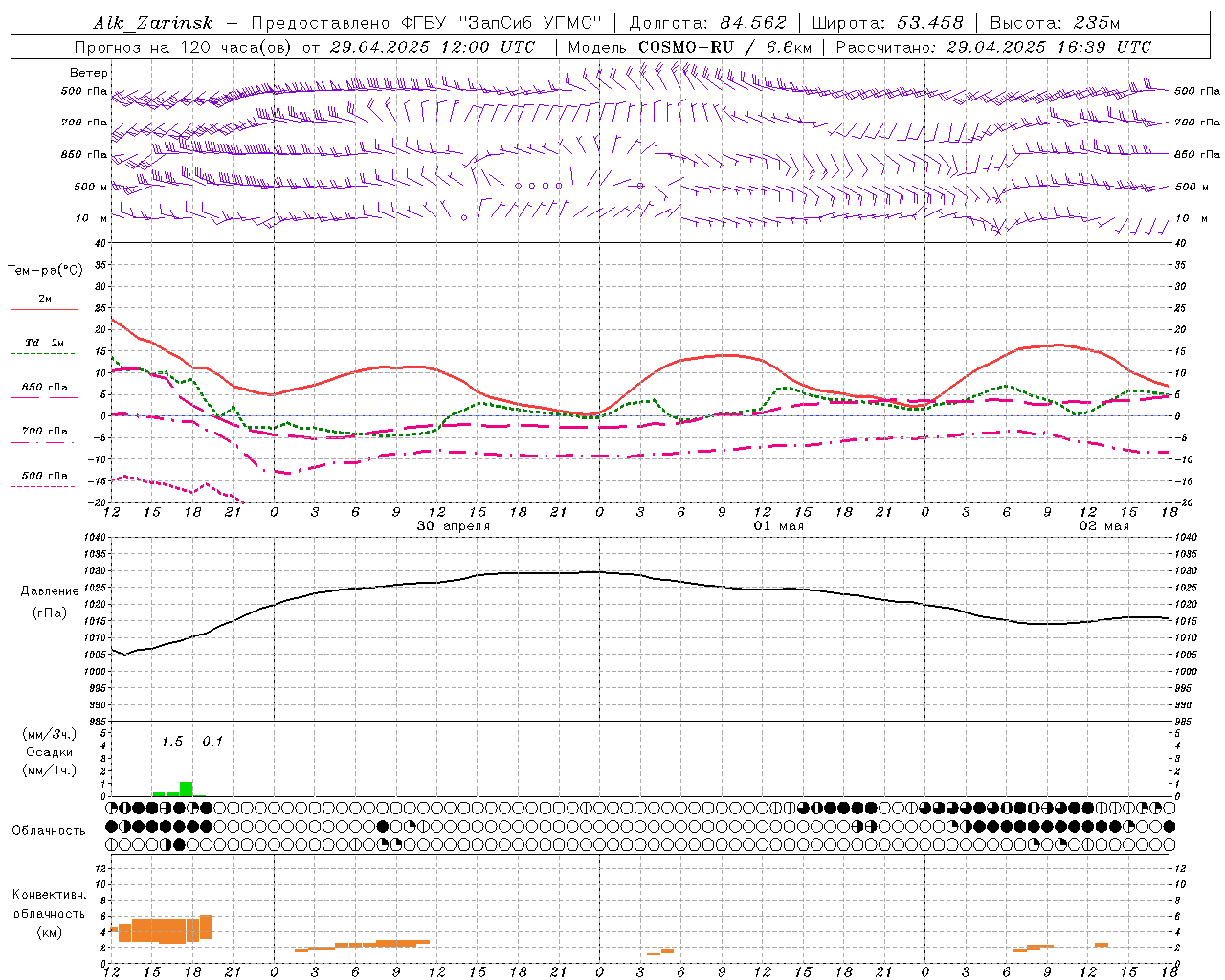Click the '700 гПа' temperature legend entry

click(x=45, y=432)
